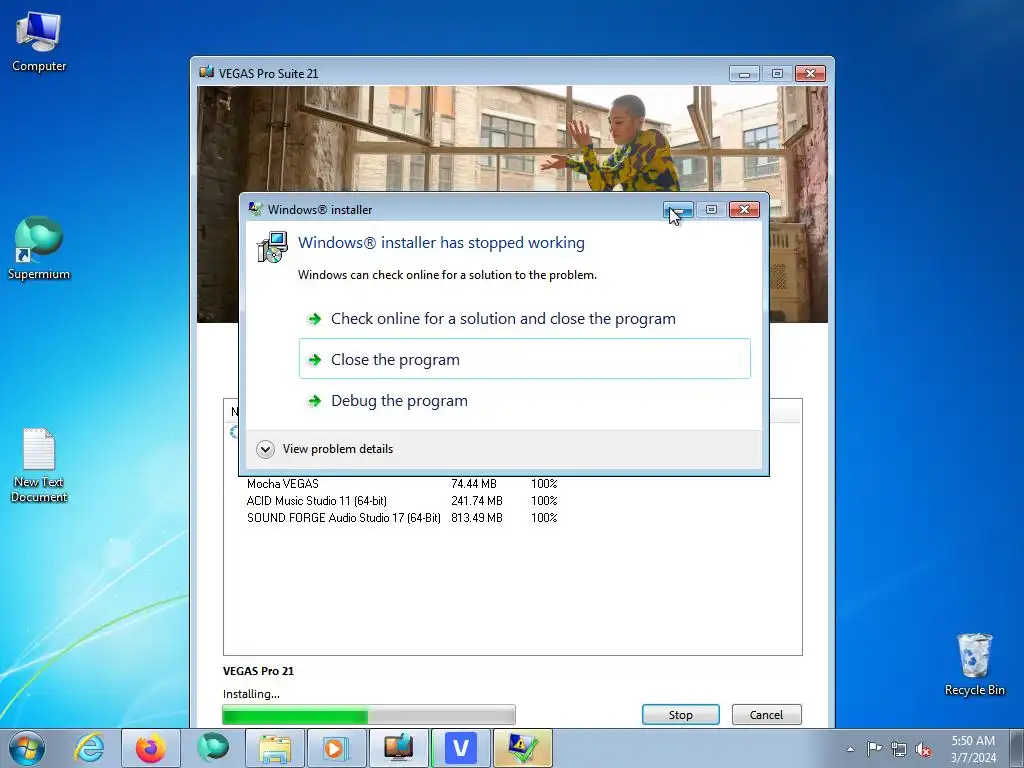Viewport: 1024px width, 768px height.
Task: Click the Installing... status text
Action: pos(251,694)
